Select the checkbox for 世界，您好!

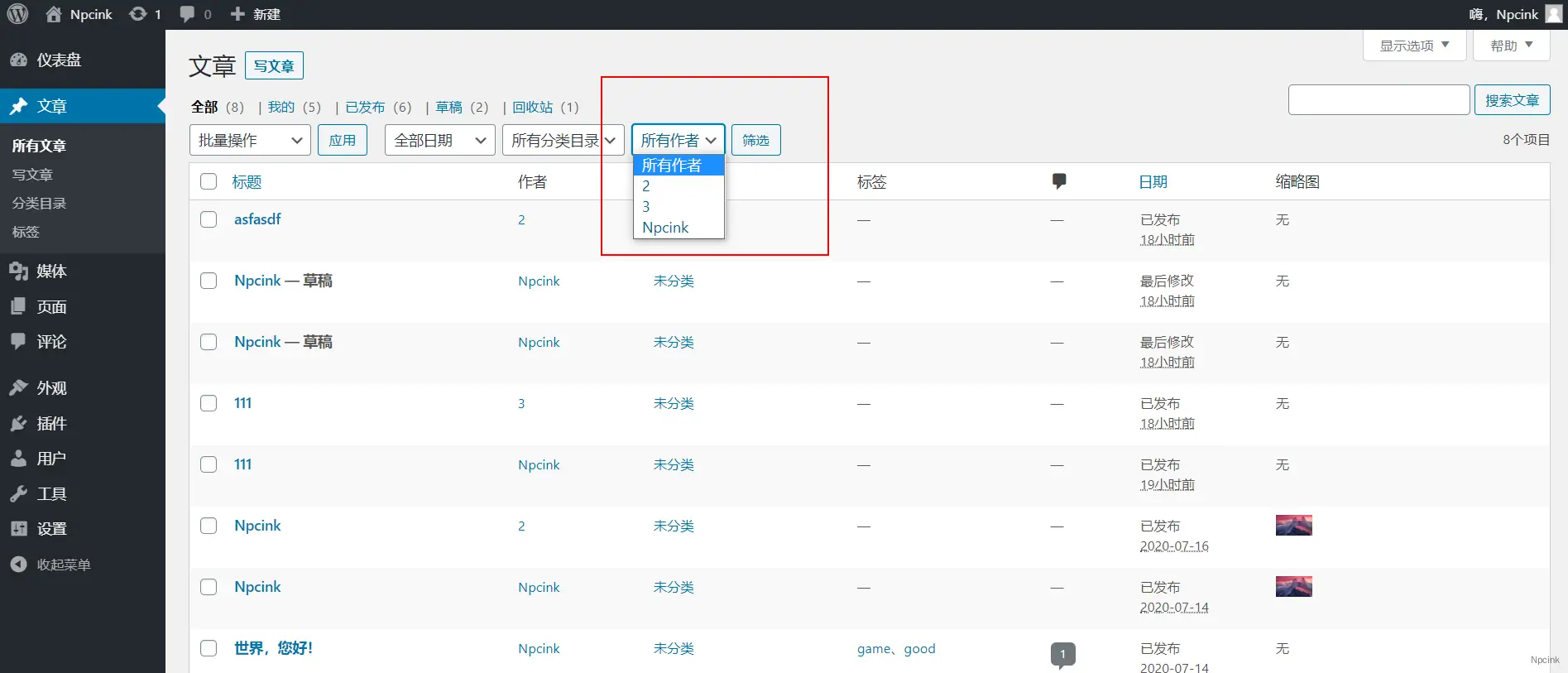(209, 648)
